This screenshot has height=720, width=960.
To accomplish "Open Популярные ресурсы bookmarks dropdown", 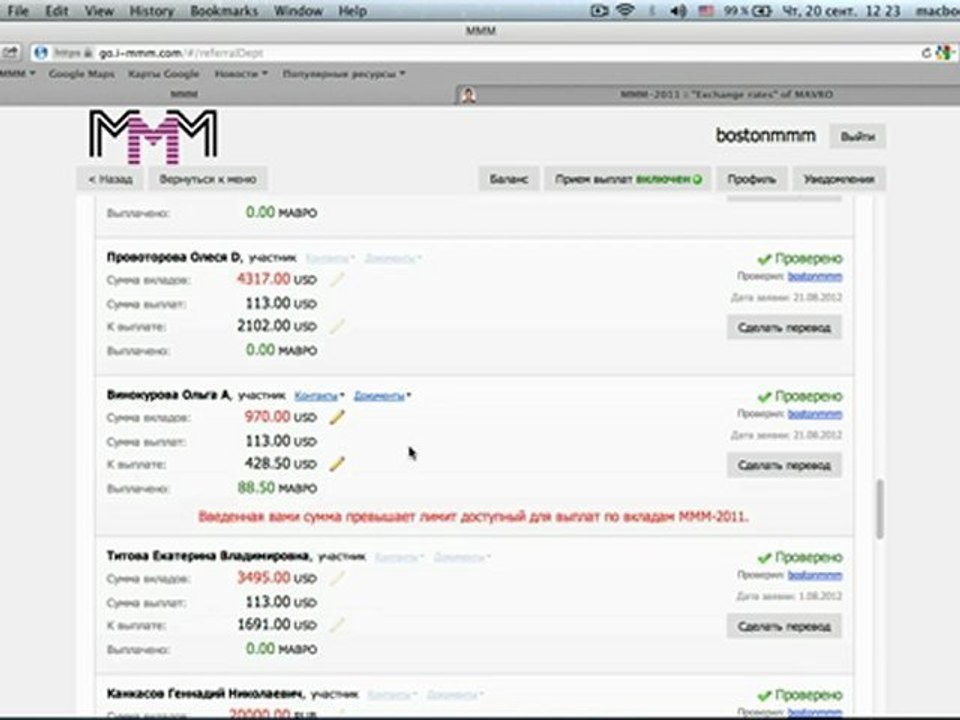I will (343, 73).
